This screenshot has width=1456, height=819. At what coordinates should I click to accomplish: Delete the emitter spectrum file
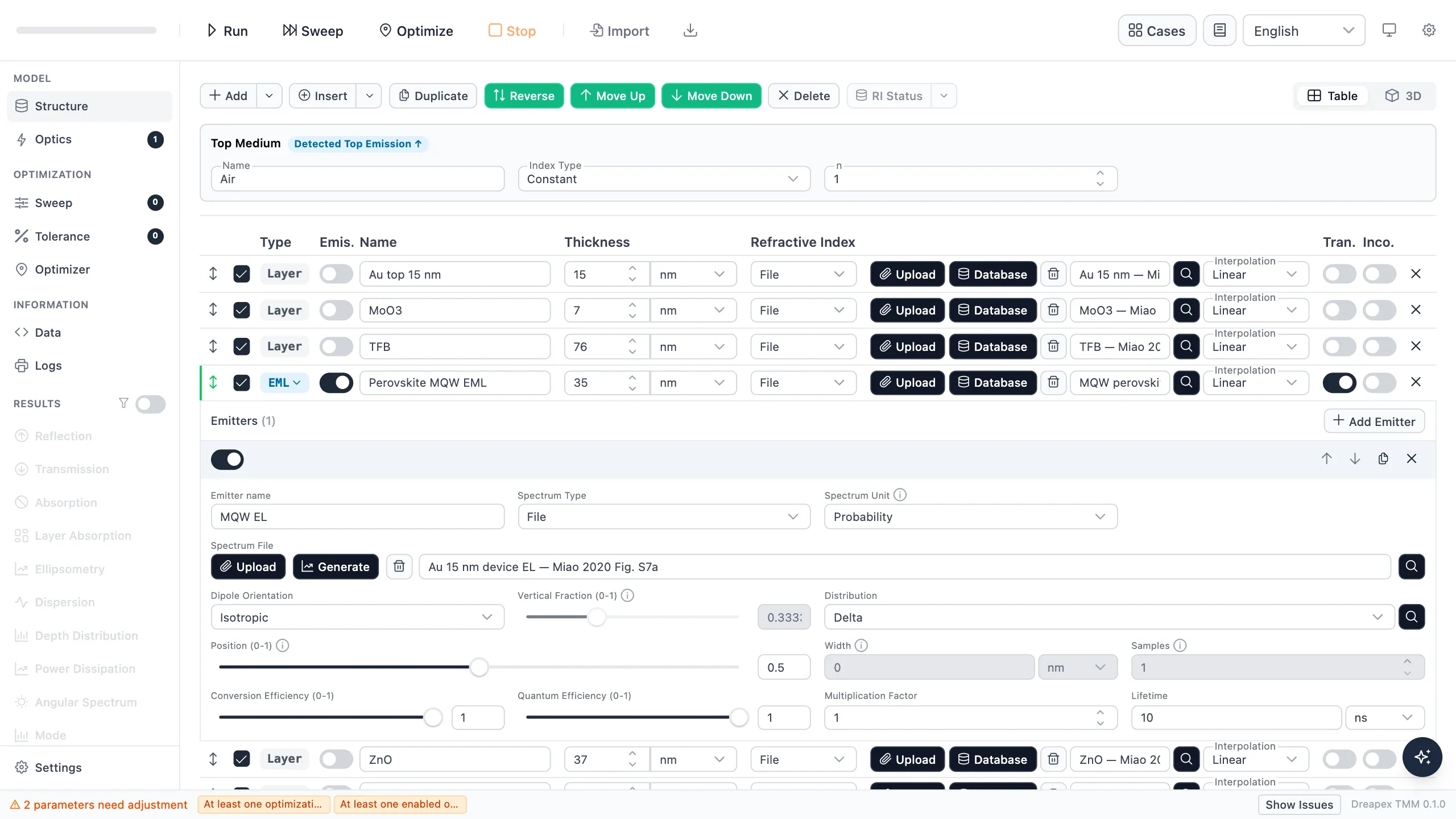coord(399,566)
